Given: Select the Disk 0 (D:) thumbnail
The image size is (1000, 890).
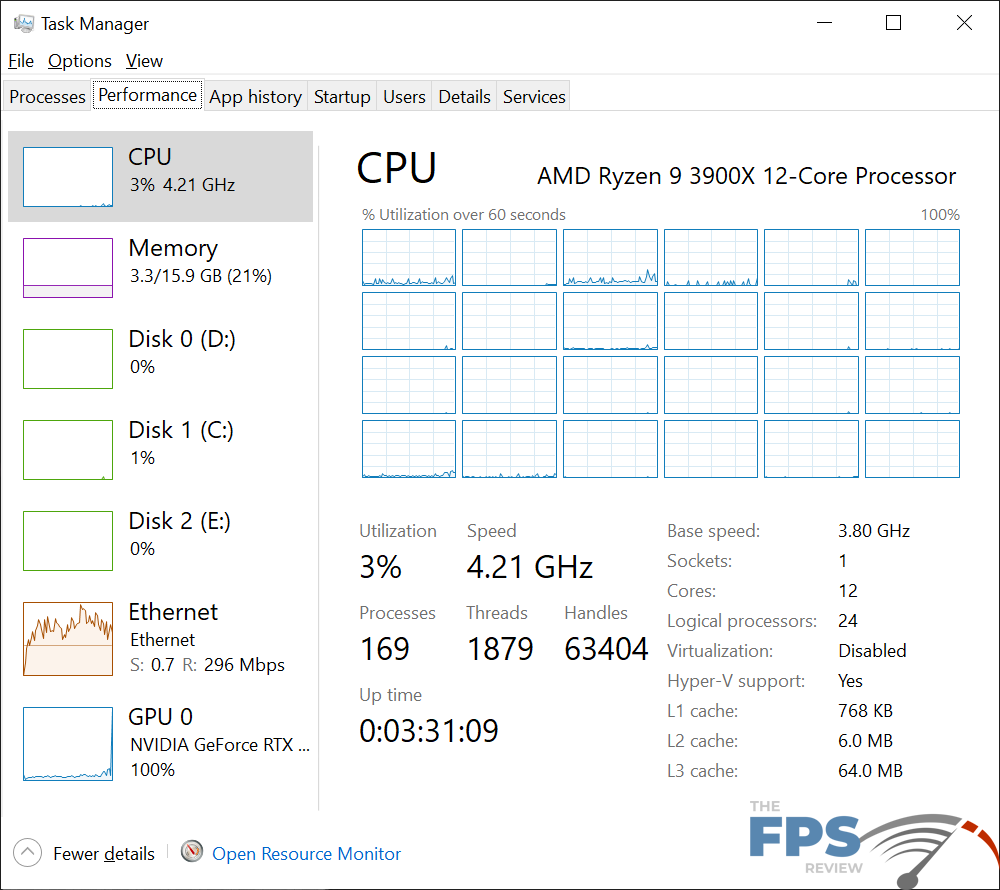Looking at the screenshot, I should coord(68,359).
